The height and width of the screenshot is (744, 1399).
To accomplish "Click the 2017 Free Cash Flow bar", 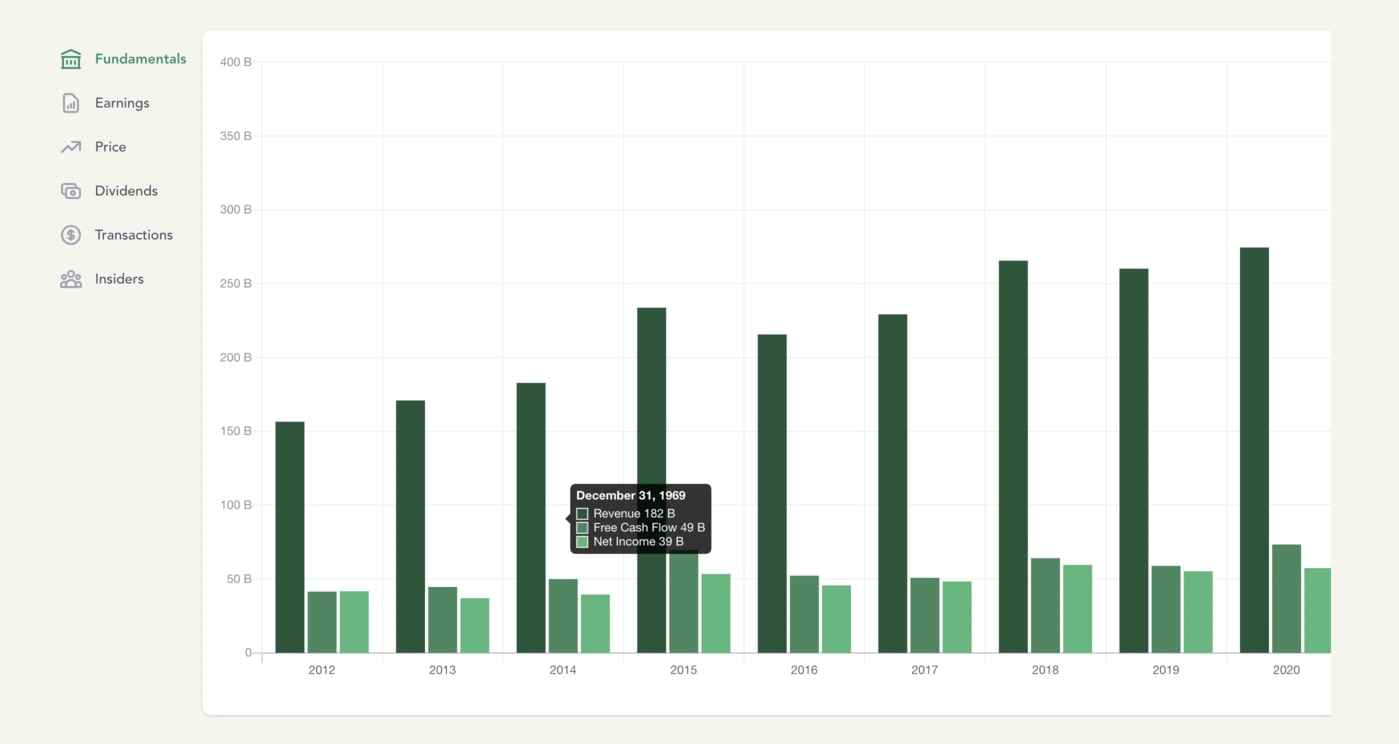I will click(x=925, y=615).
